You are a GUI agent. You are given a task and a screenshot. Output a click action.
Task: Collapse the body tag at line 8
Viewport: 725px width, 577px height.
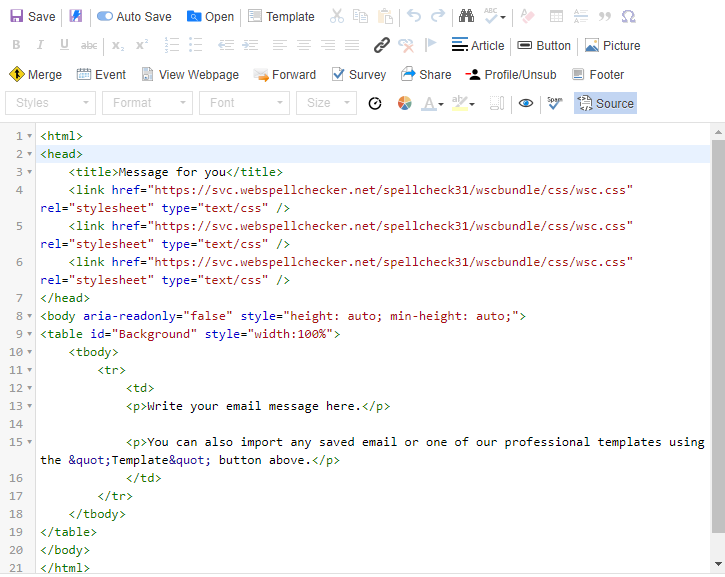click(30, 316)
